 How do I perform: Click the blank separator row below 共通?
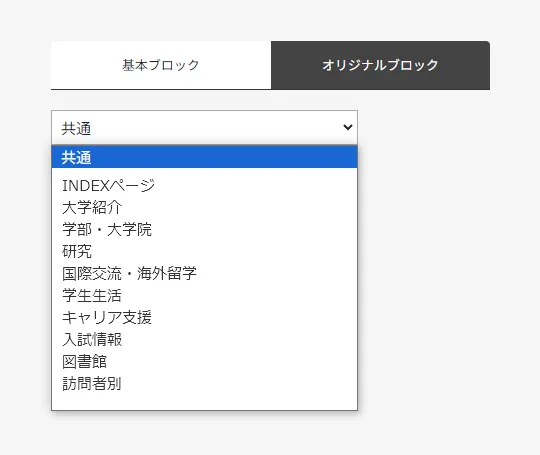204,172
